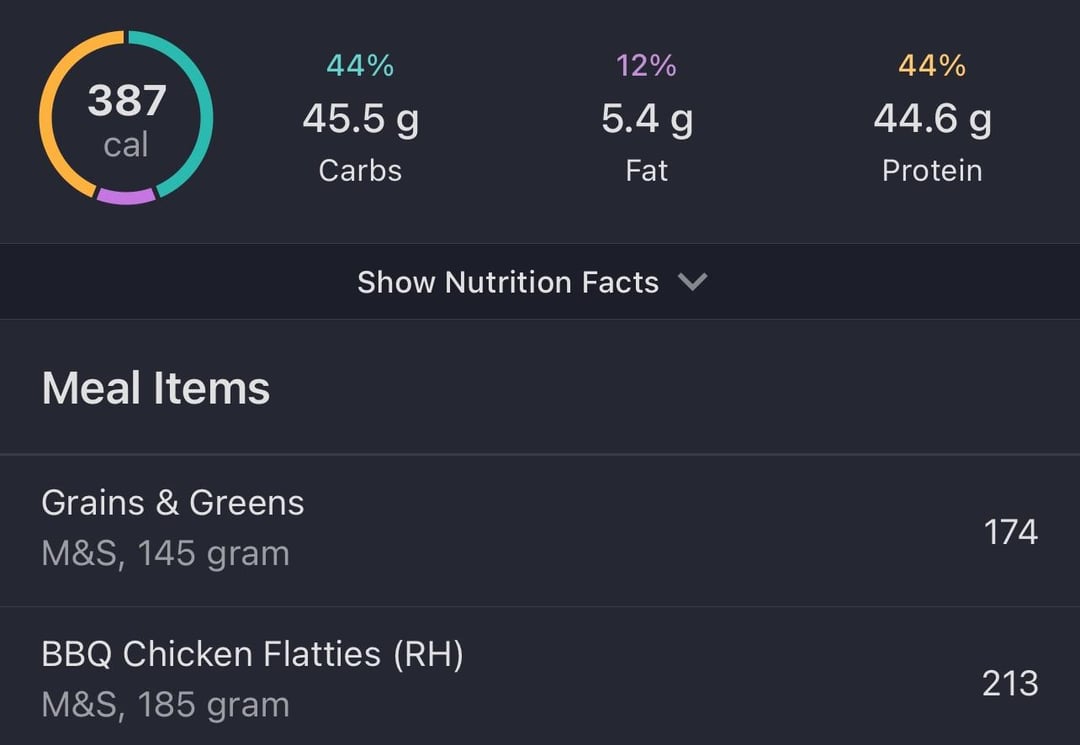1080x745 pixels.
Task: Select the 44.6 g Protein value
Action: click(x=932, y=118)
